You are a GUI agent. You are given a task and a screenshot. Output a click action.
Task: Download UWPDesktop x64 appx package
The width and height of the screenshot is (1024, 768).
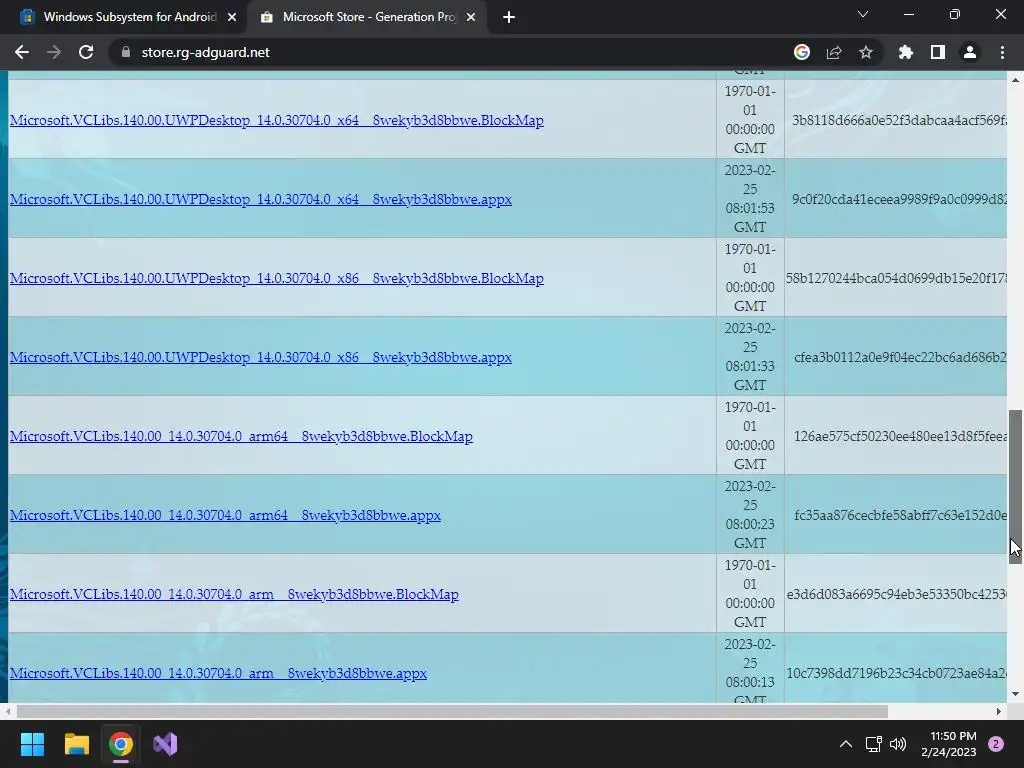(x=261, y=199)
